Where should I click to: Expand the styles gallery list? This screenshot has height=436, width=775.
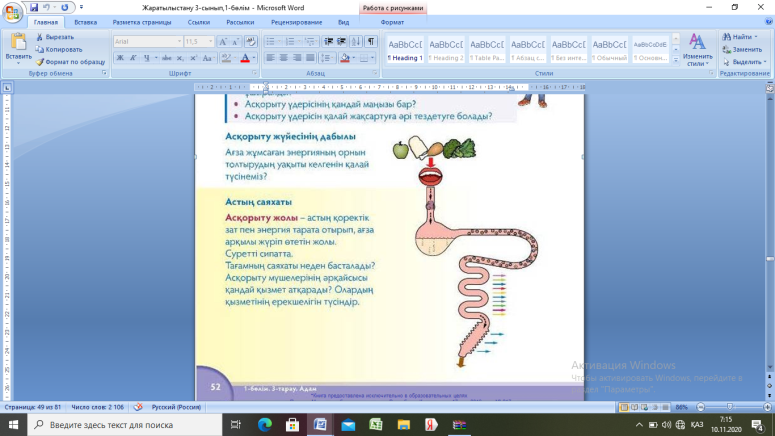click(x=675, y=60)
